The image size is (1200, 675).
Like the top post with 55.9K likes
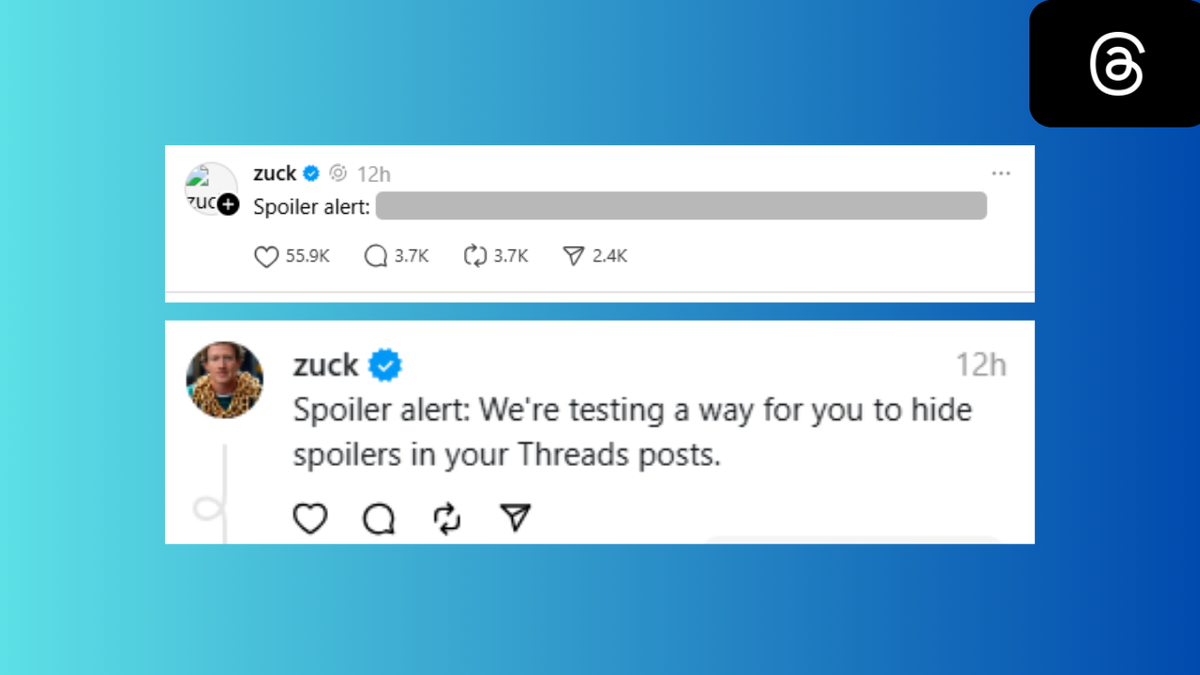[266, 257]
